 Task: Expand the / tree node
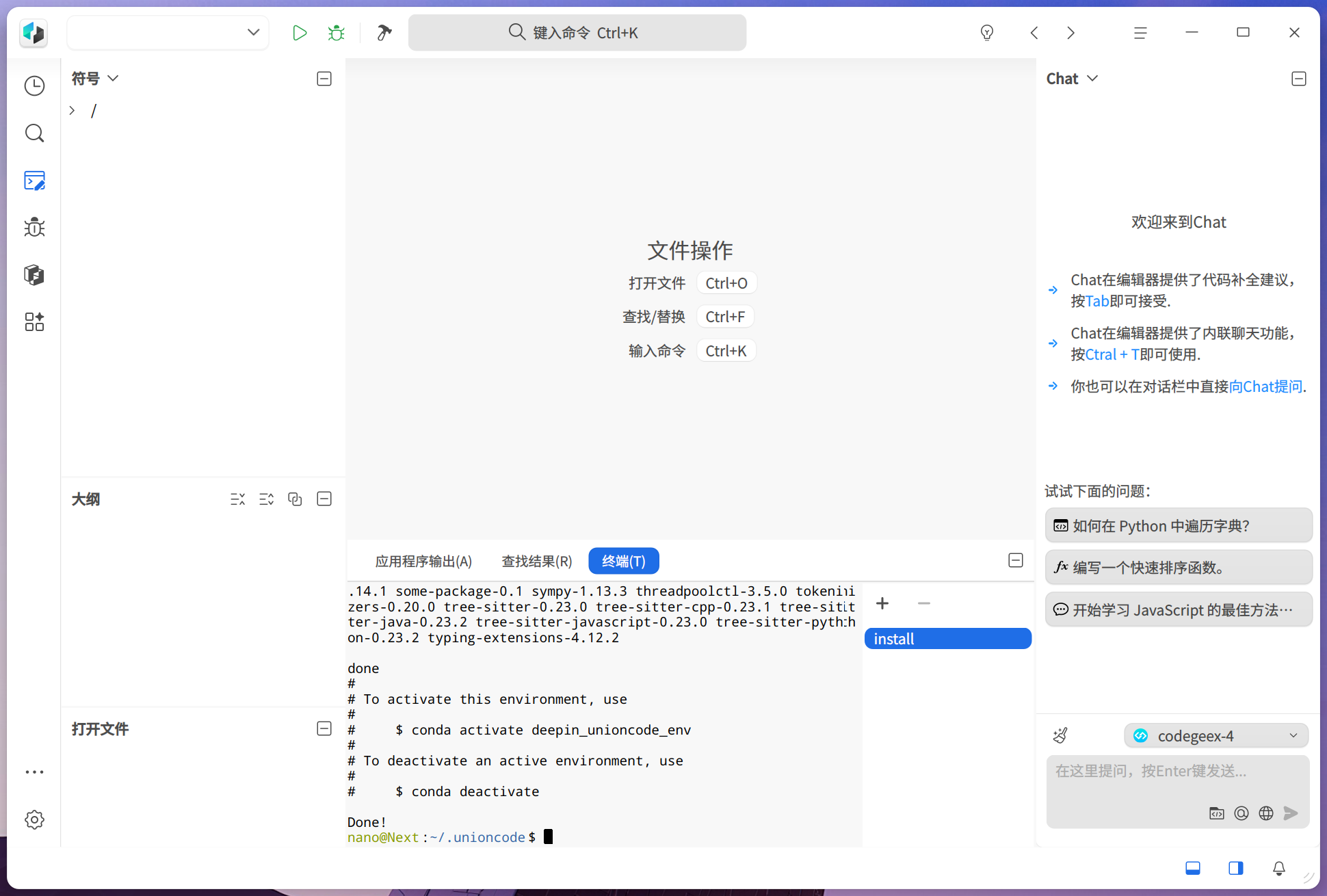tap(72, 110)
